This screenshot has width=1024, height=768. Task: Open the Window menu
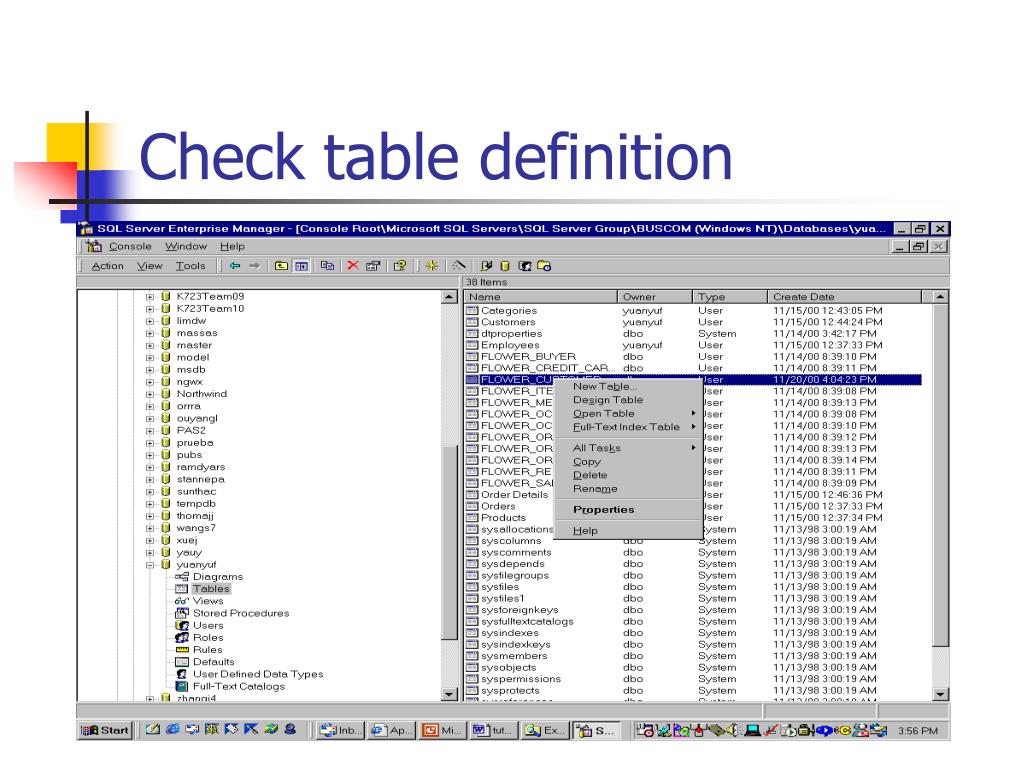point(185,246)
